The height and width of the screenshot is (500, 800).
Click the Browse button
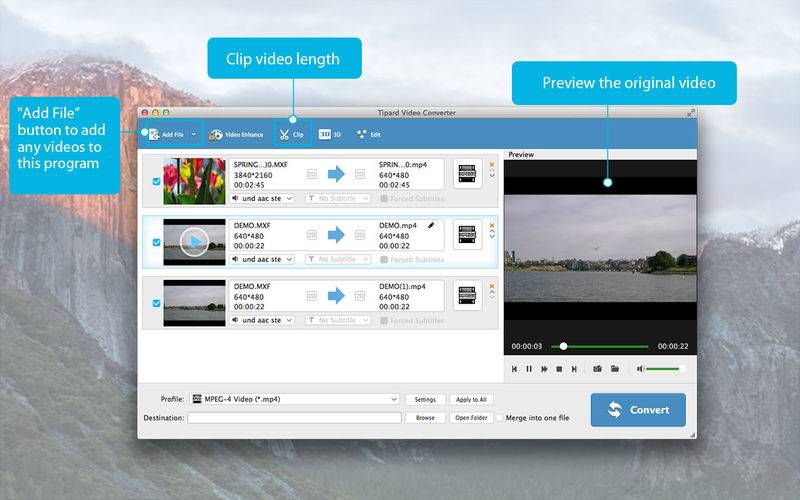425,418
